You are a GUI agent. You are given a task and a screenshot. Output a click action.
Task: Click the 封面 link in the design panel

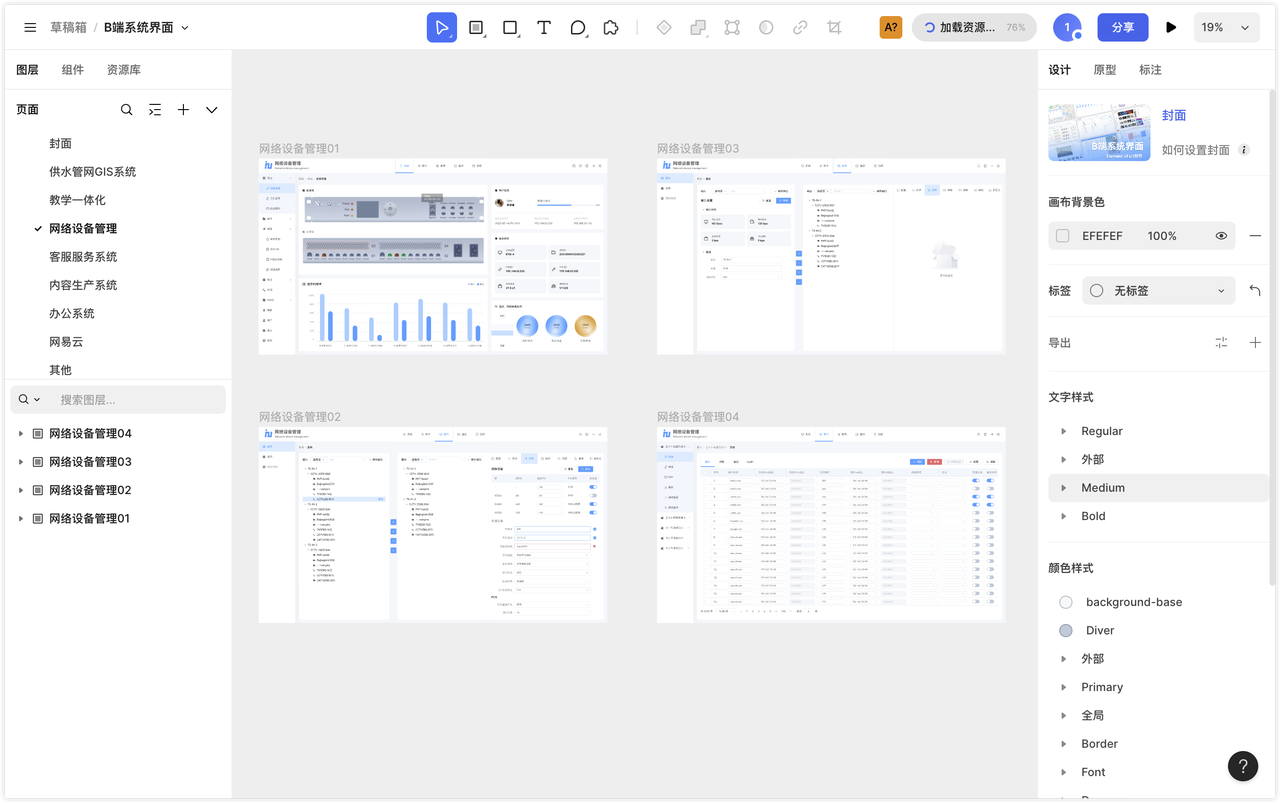1174,116
